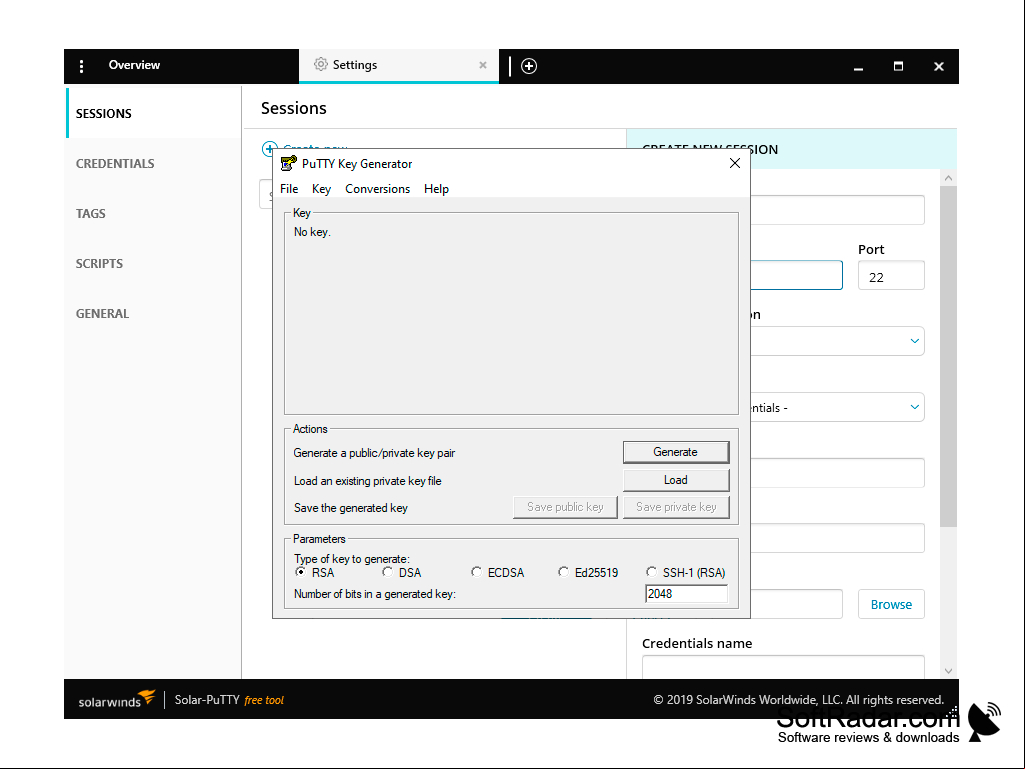Viewport: 1025px width, 769px height.
Task: Open the Conversions menu
Action: pos(377,188)
